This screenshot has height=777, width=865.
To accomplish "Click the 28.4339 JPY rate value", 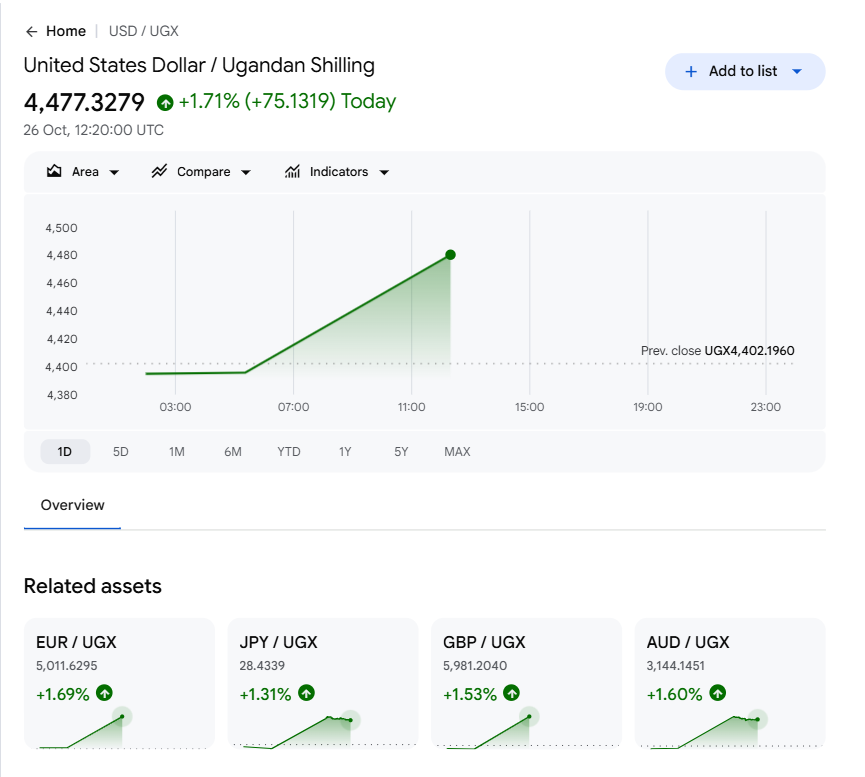I will [x=262, y=666].
